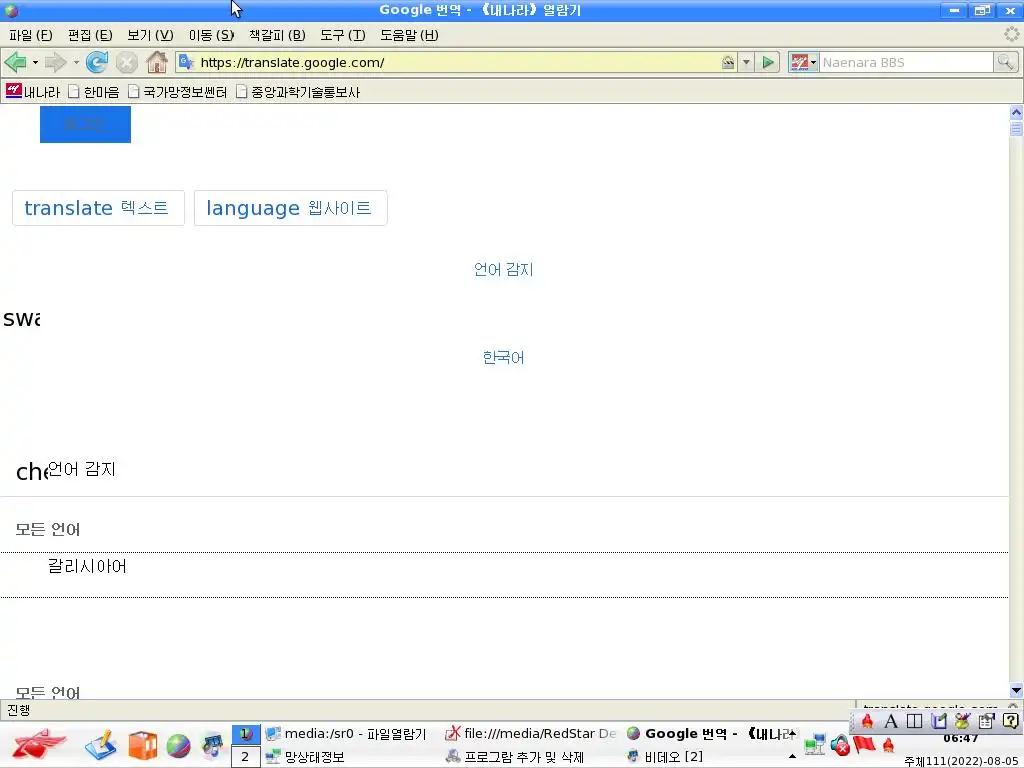Click the site identity icon in address bar
1024x768 pixels.
[x=728, y=63]
